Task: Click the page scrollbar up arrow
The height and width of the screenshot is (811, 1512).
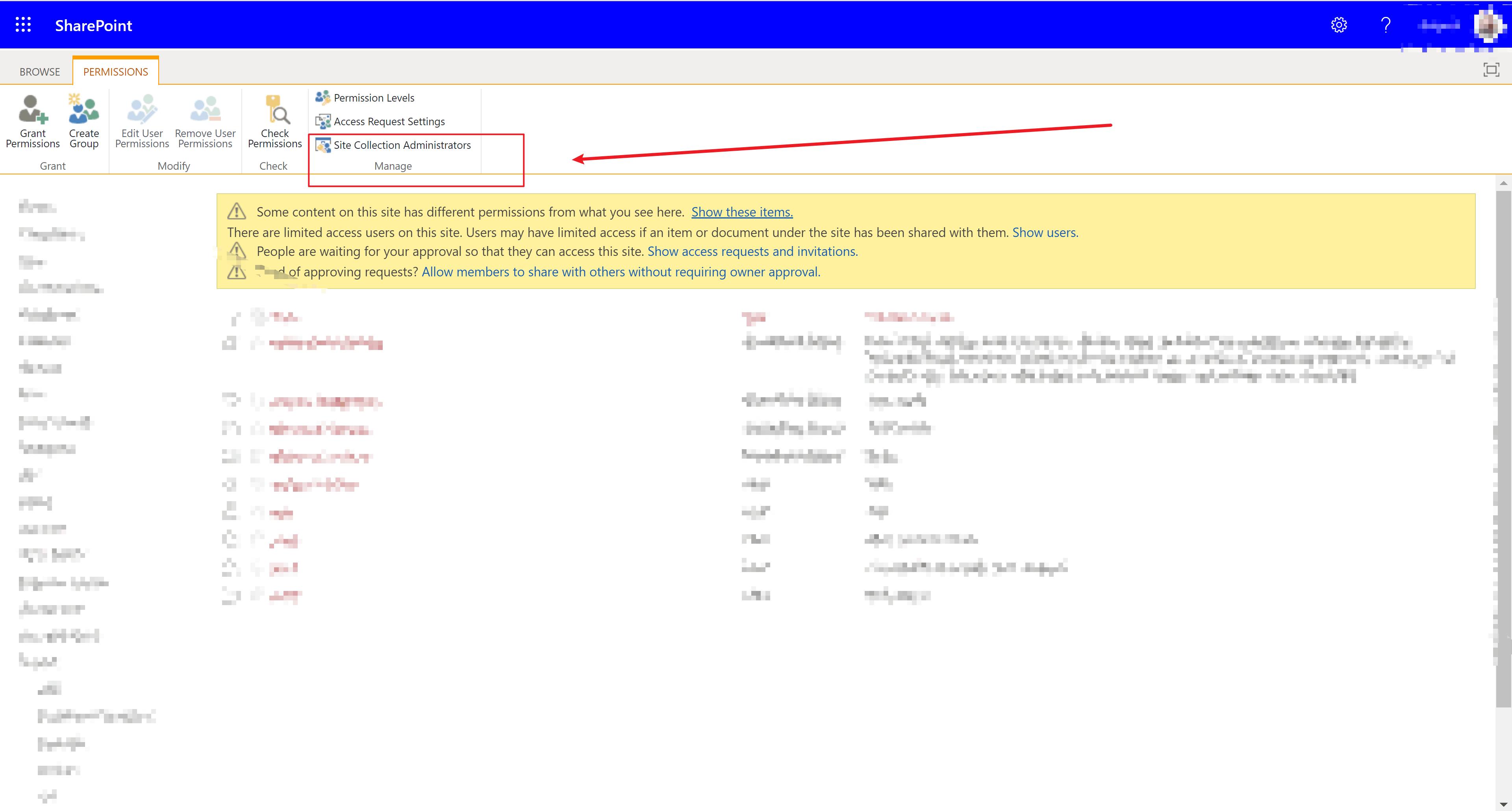Action: tap(1503, 183)
